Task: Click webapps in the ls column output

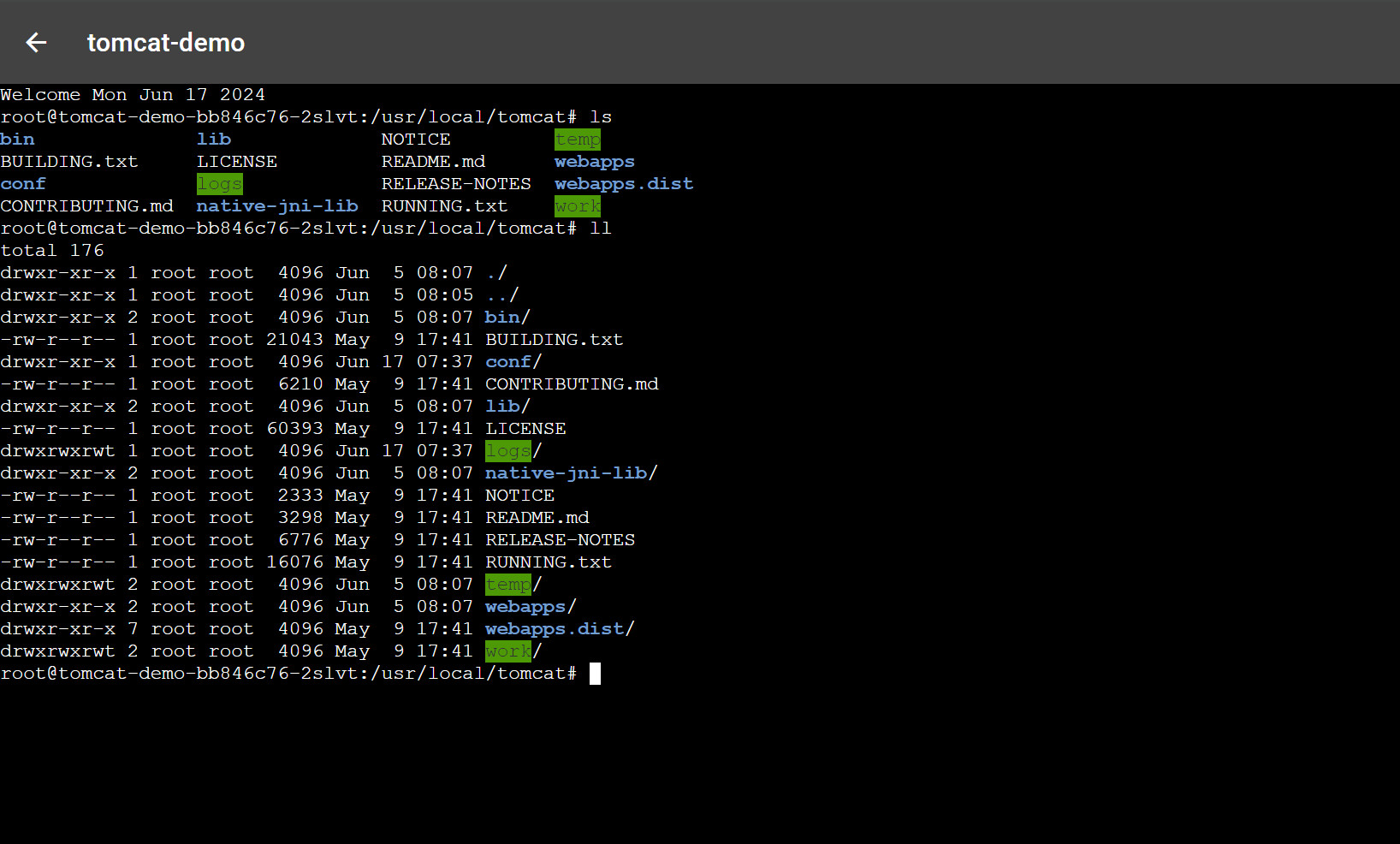Action: pos(595,162)
